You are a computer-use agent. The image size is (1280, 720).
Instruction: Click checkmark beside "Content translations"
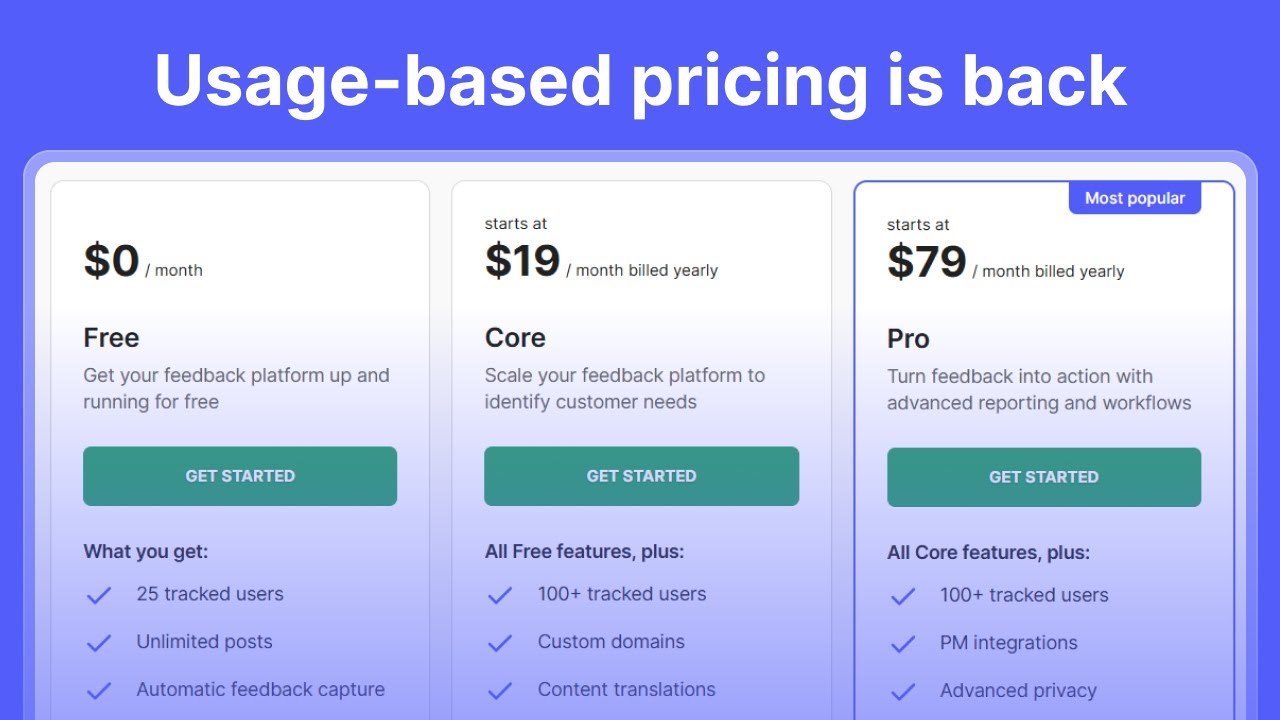pos(500,691)
